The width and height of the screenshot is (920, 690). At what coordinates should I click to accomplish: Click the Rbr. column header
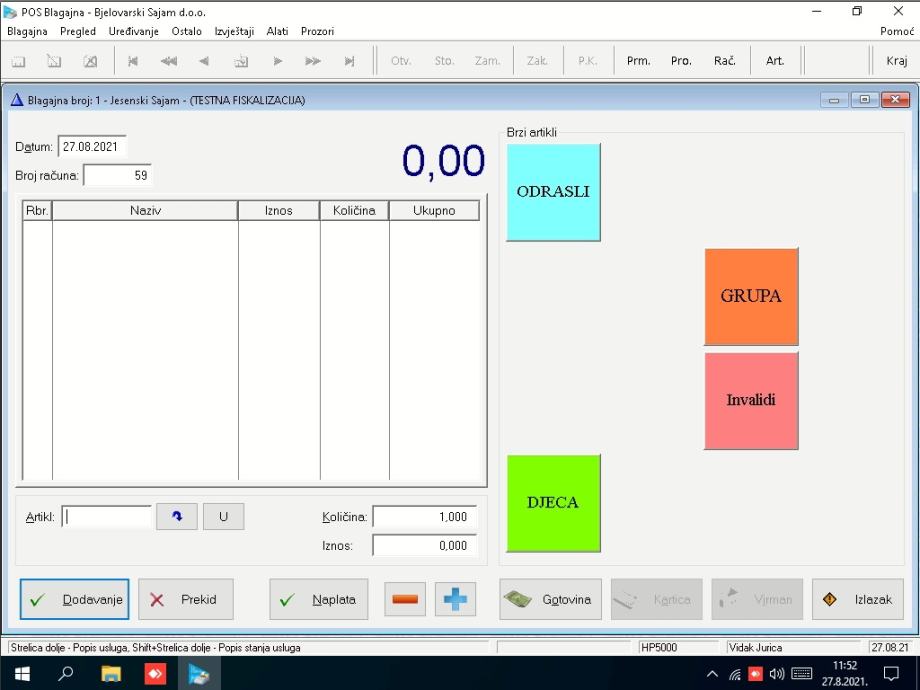38,211
